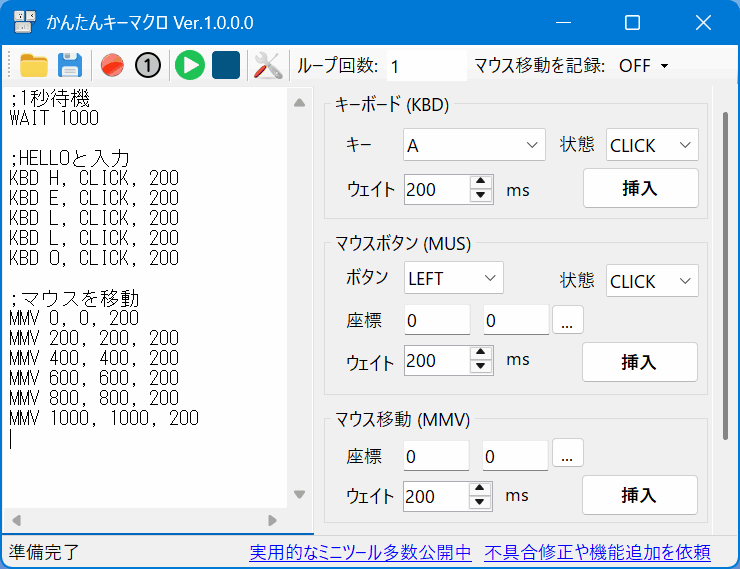740x569 pixels.
Task: Open keyboard key dropdown showing A
Action: coord(474,145)
